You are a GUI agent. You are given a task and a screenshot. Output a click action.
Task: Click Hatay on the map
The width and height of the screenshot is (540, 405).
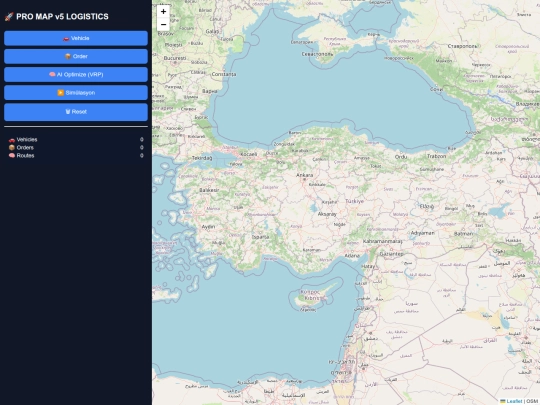point(368,266)
